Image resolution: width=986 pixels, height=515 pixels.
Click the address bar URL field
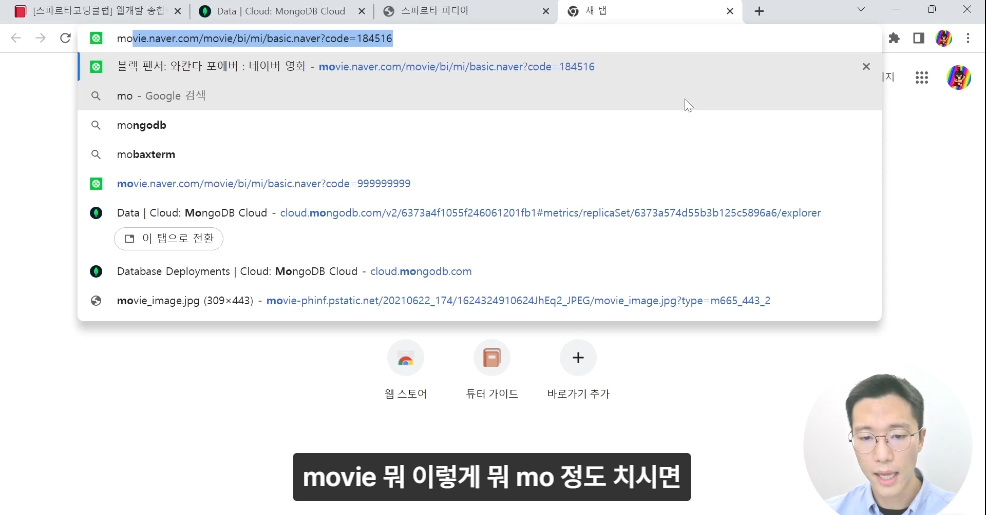click(478, 38)
